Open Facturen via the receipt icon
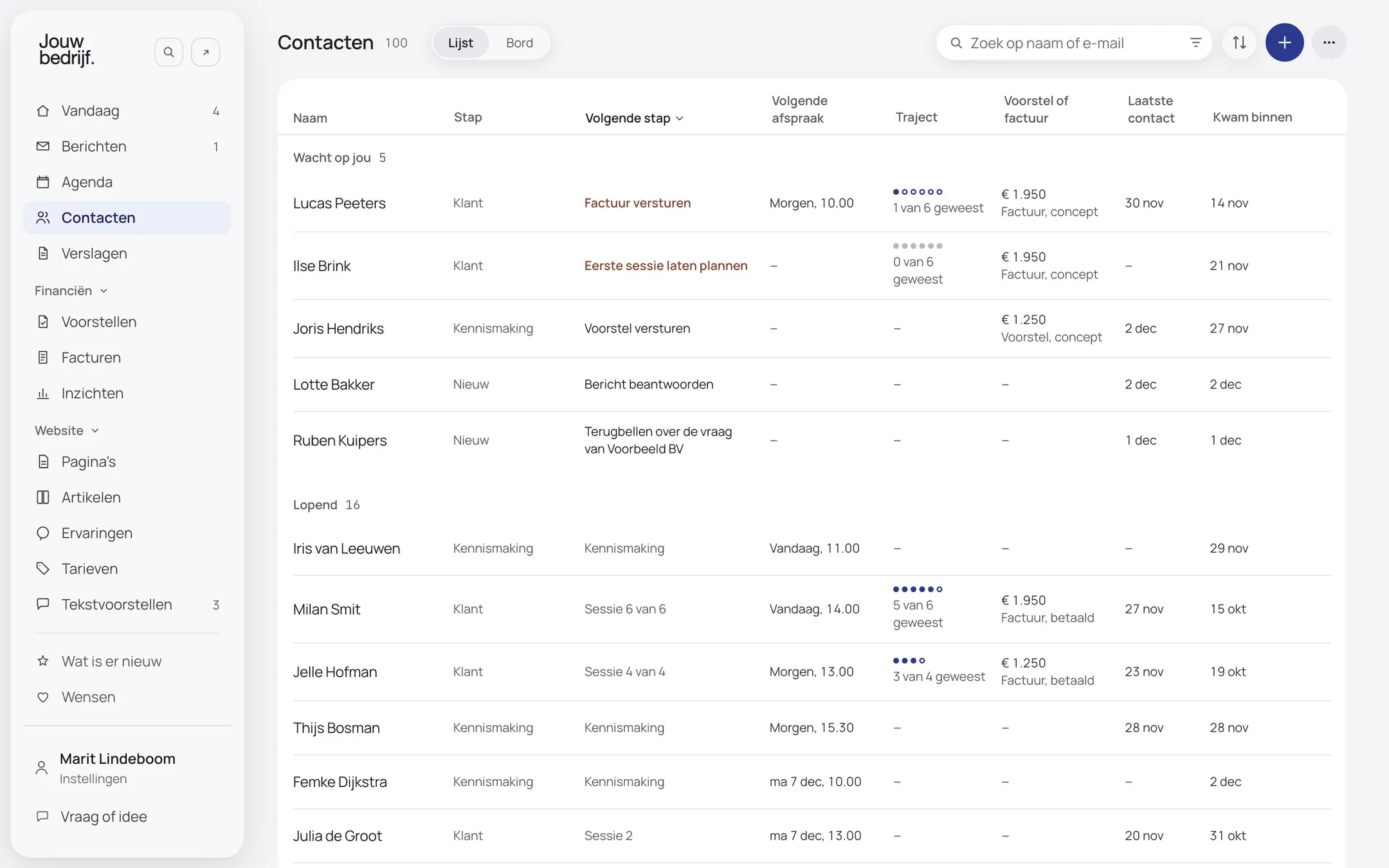This screenshot has height=868, width=1389. pos(43,357)
